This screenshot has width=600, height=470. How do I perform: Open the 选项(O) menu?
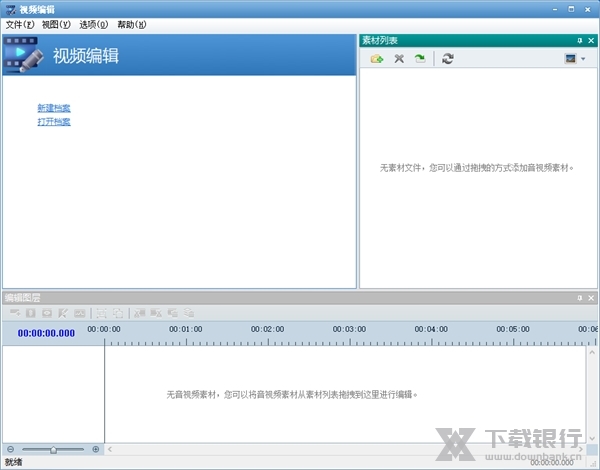click(94, 25)
